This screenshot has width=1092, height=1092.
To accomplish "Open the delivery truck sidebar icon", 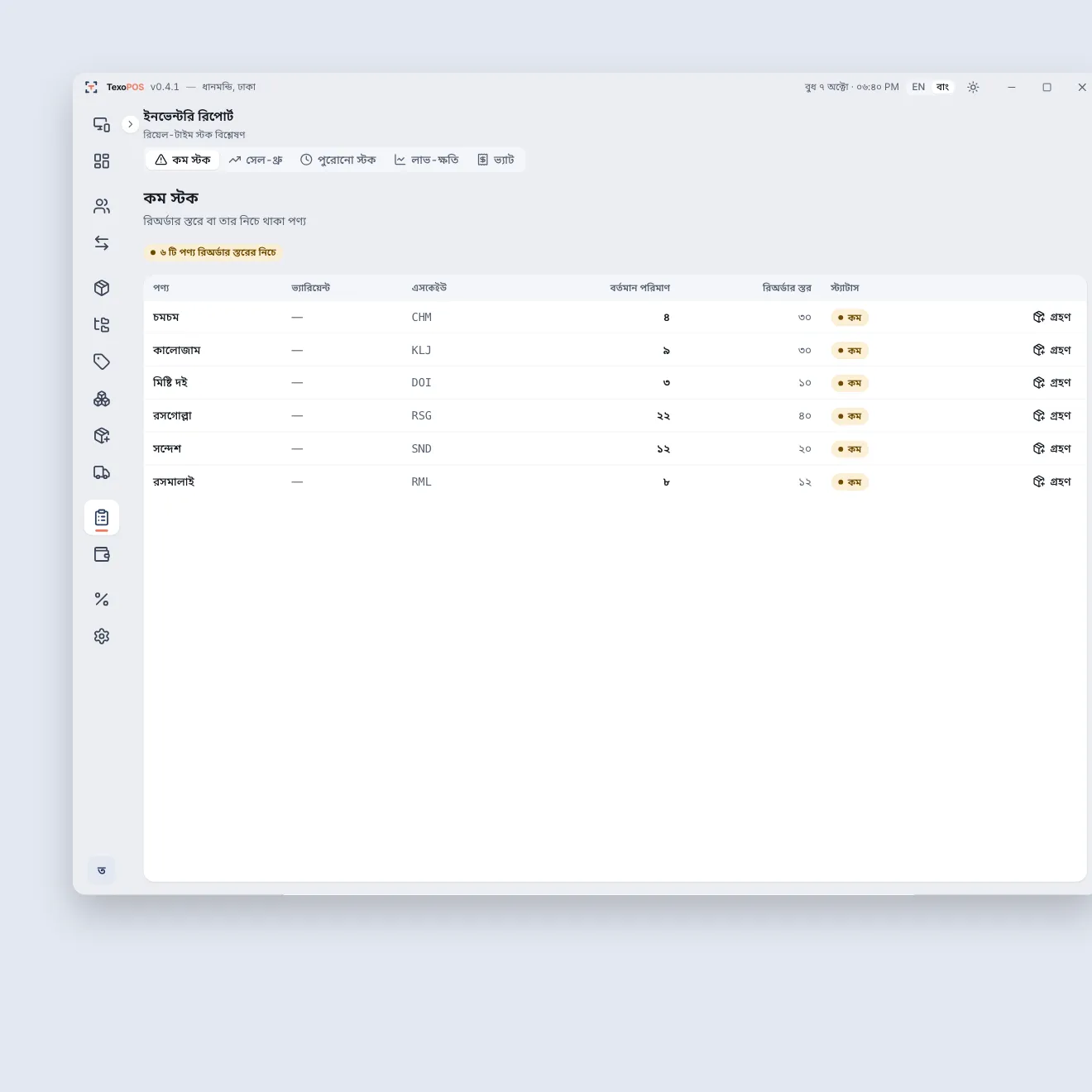I will click(x=102, y=472).
